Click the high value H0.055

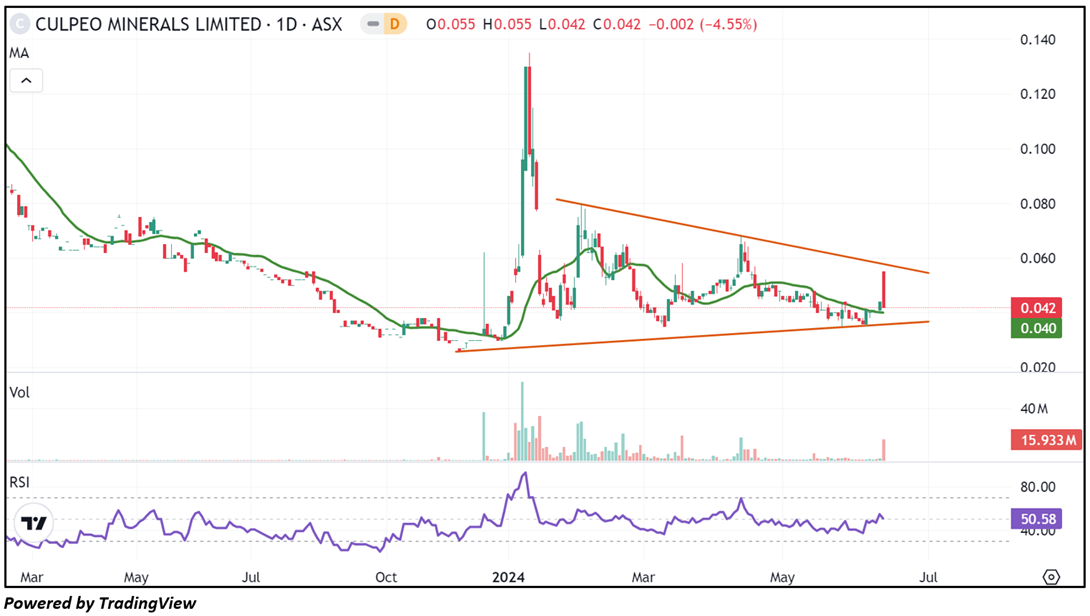pos(507,24)
